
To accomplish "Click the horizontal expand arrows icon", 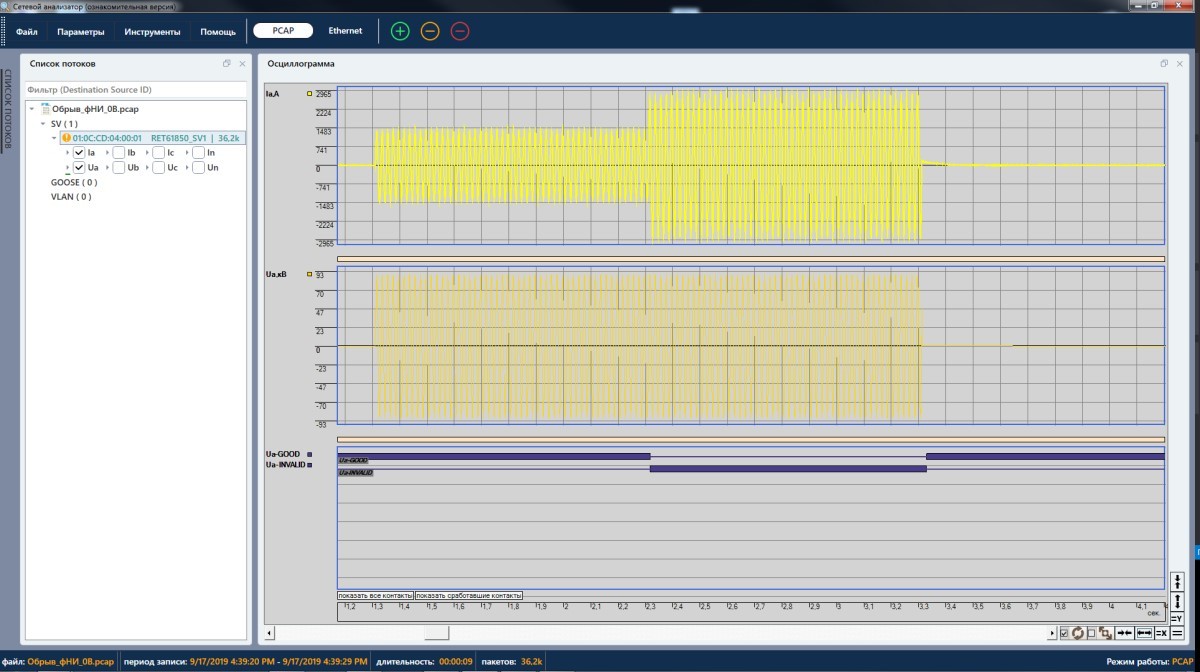I will point(1144,633).
